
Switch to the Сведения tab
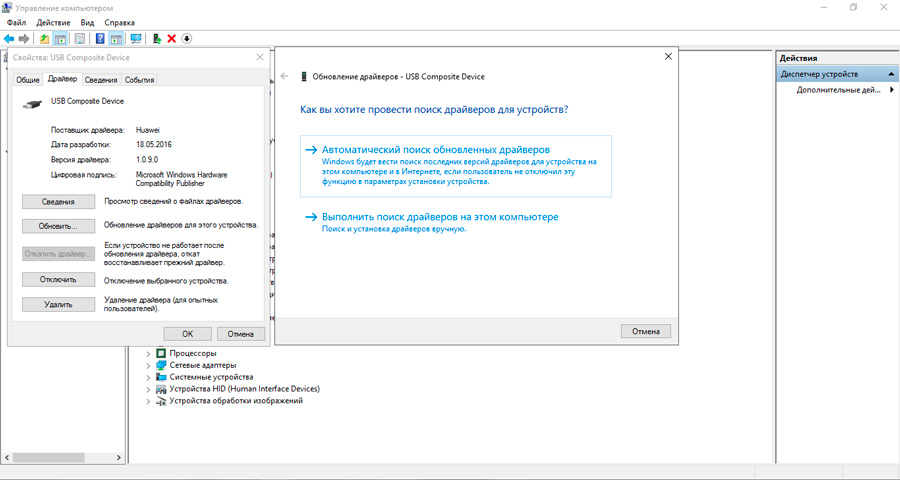100,80
